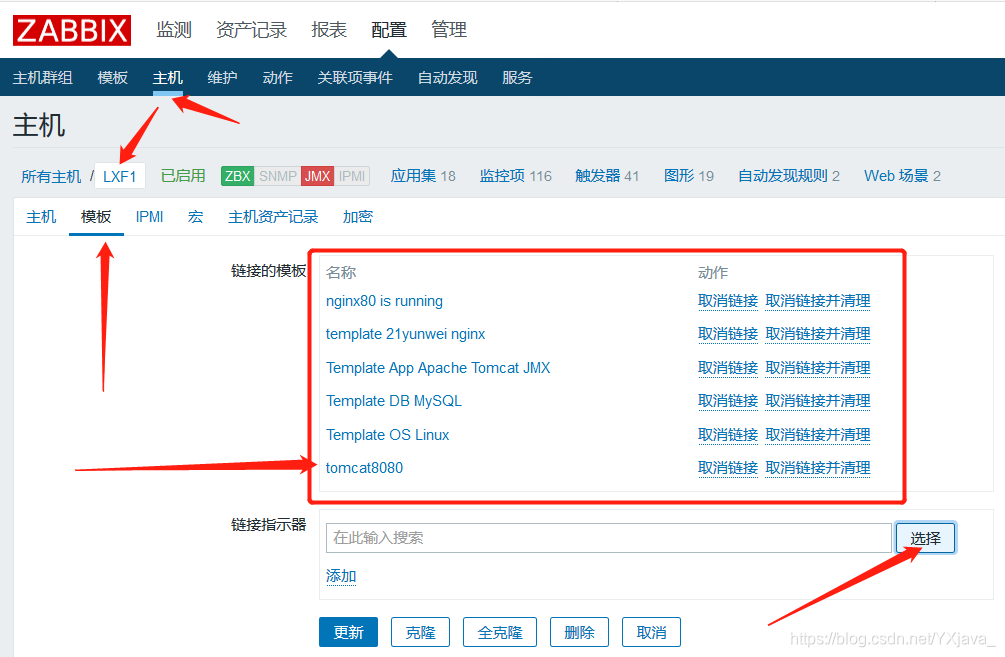
Task: Click 取消链接 for tomcat8080
Action: click(x=728, y=468)
